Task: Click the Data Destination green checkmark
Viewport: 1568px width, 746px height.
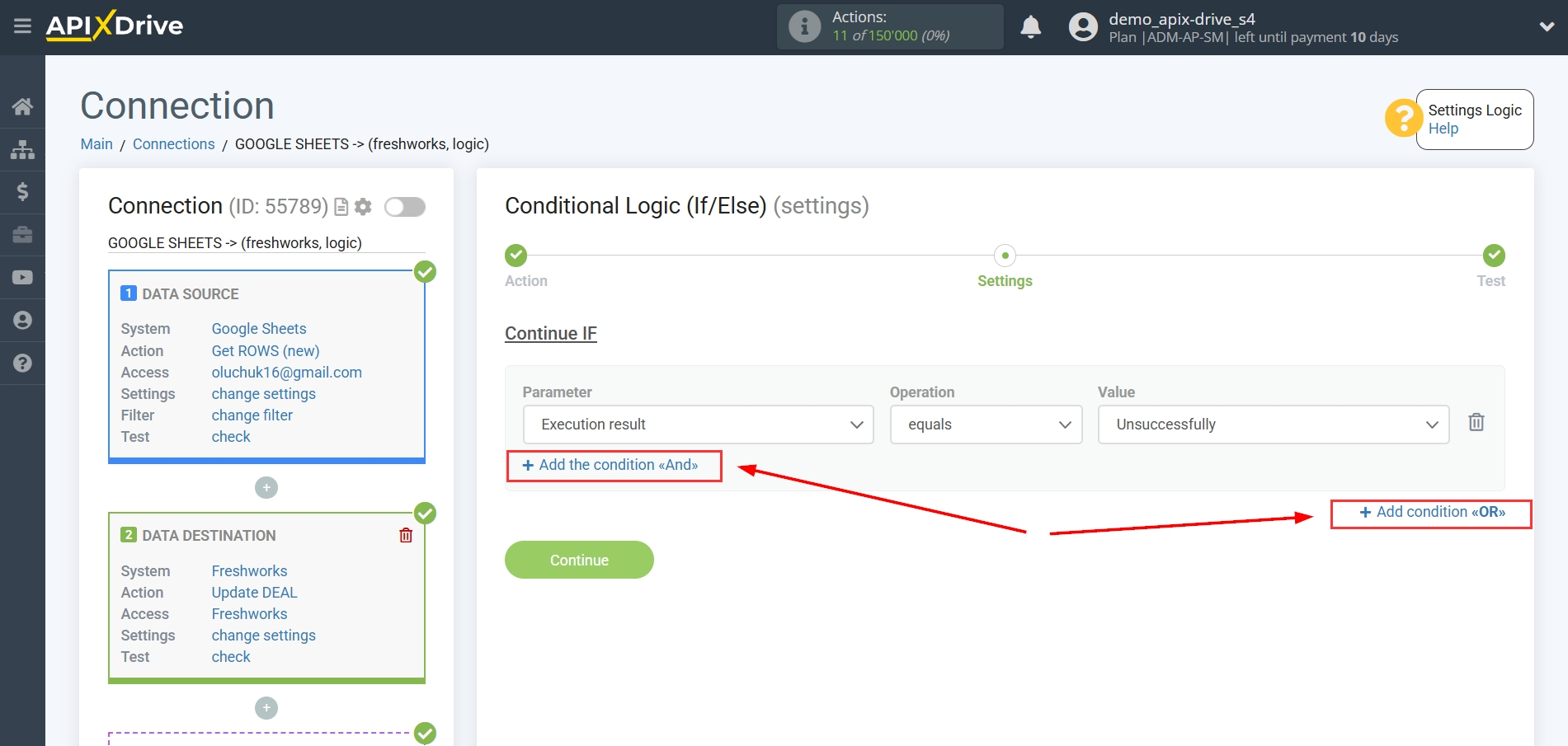Action: point(425,514)
